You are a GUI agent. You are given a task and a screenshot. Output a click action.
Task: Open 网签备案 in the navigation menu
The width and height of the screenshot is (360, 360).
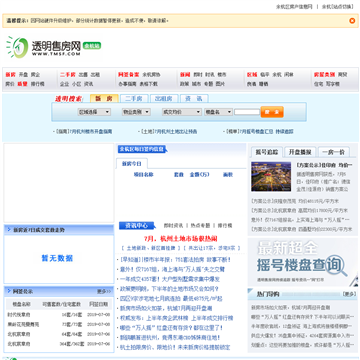128,75
